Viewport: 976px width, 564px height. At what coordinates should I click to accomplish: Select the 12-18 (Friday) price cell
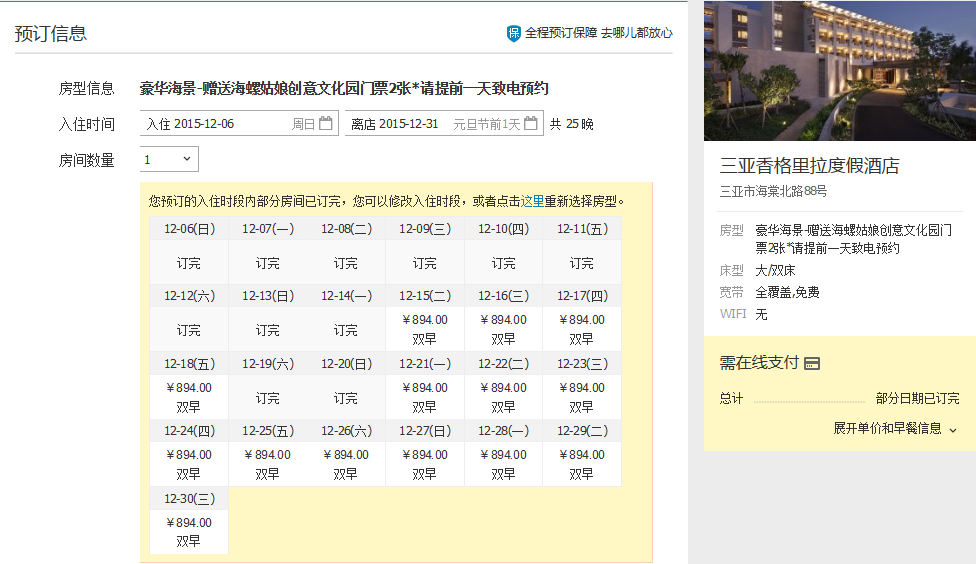189,396
